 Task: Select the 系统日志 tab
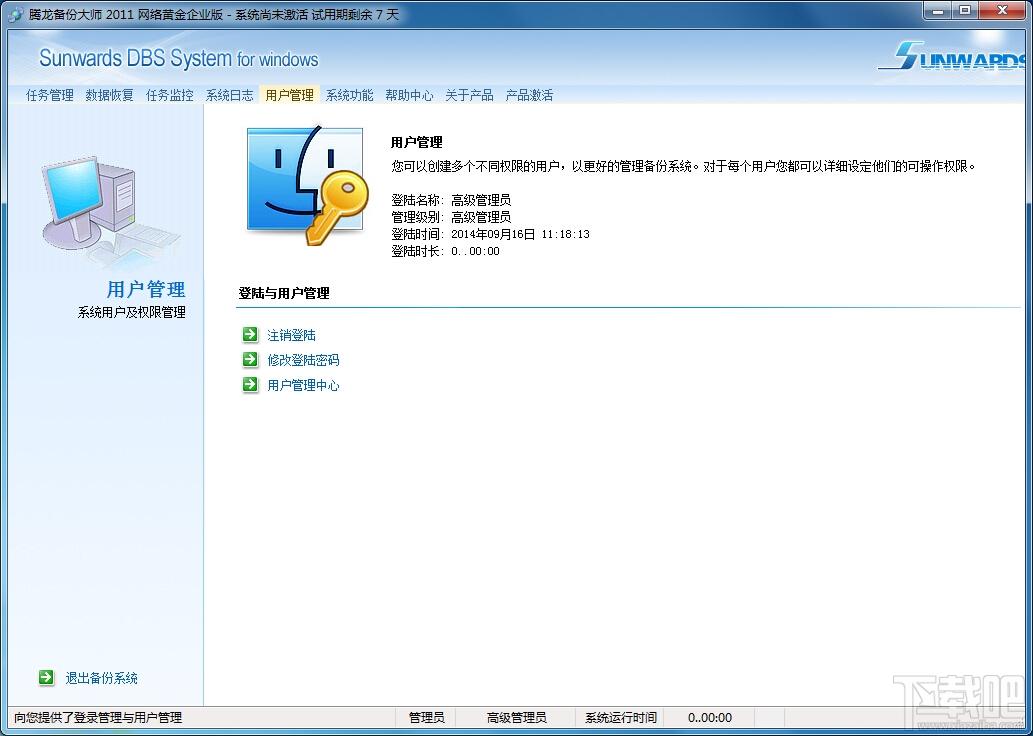click(229, 95)
